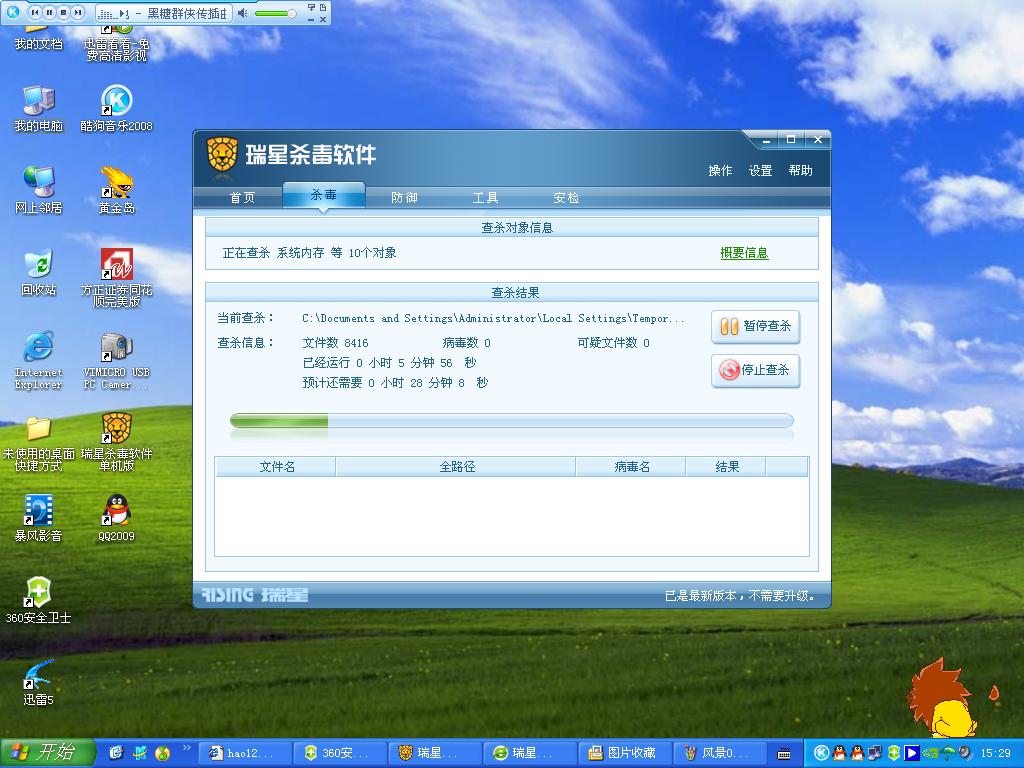This screenshot has height=768, width=1024.
Task: Select 未使用的桌面快捷方式 folder
Action: click(39, 443)
